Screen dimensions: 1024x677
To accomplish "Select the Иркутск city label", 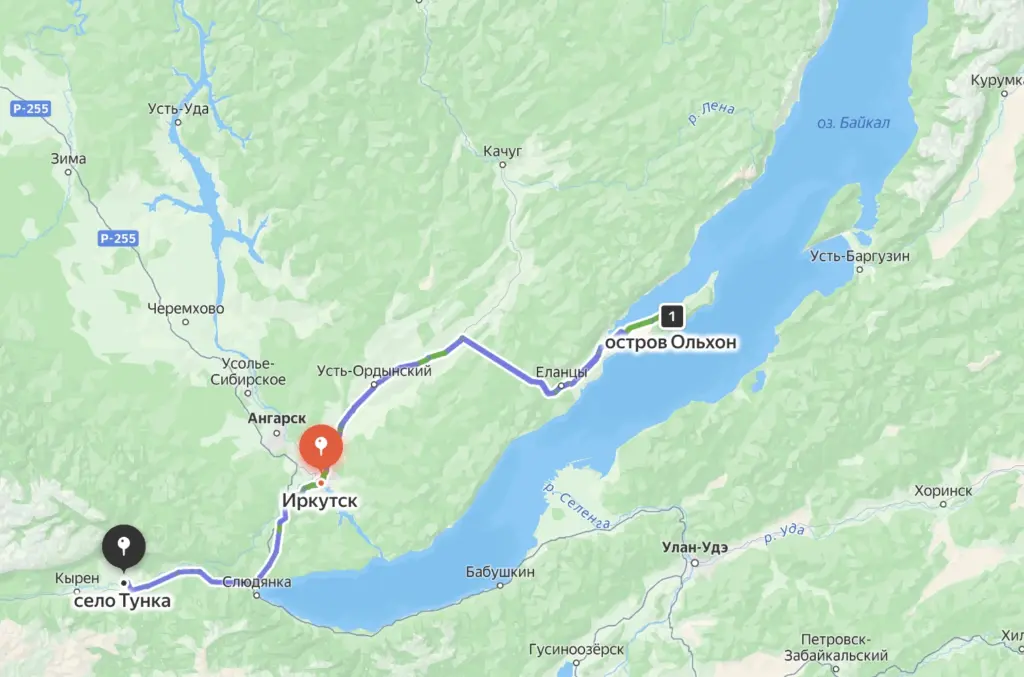I will pos(319,501).
